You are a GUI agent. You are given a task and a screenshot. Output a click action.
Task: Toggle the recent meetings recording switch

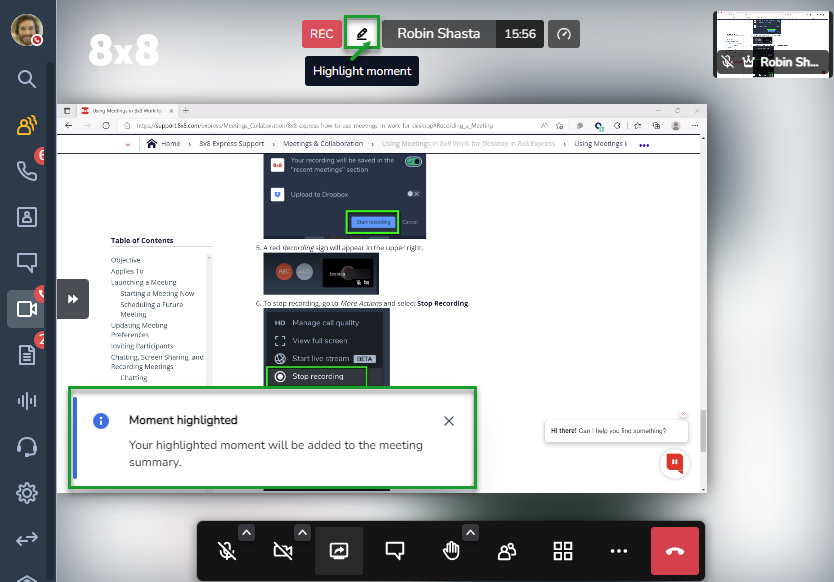(413, 161)
